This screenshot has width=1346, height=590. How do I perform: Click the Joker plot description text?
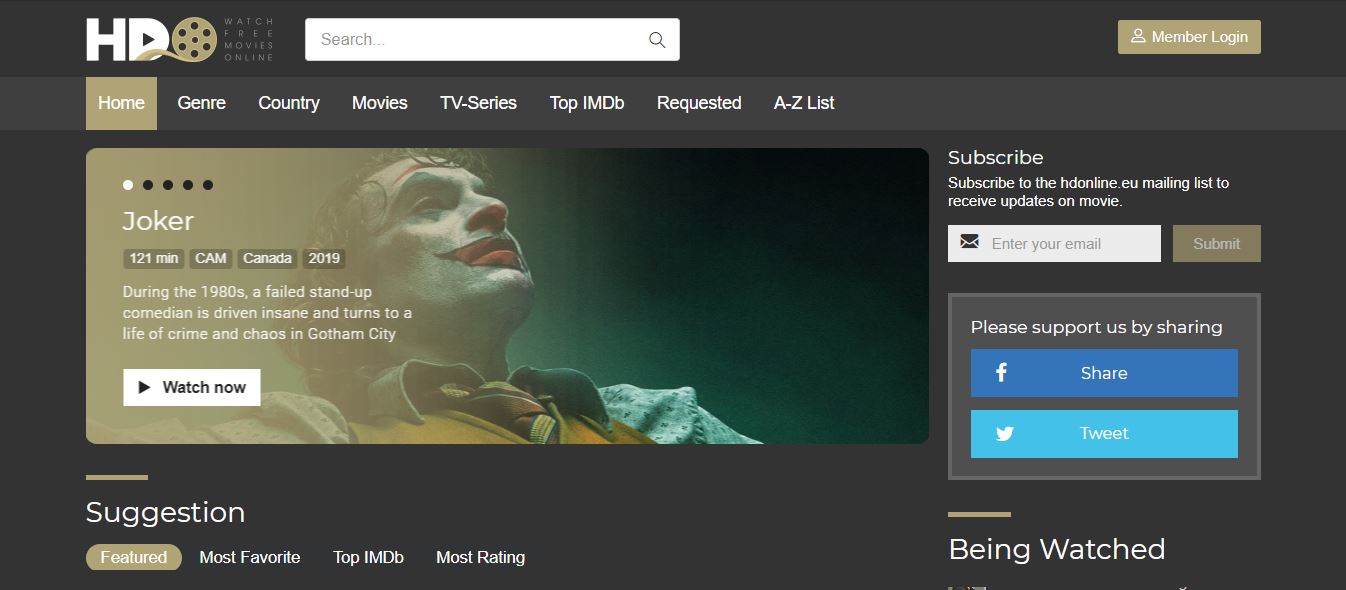coord(267,313)
